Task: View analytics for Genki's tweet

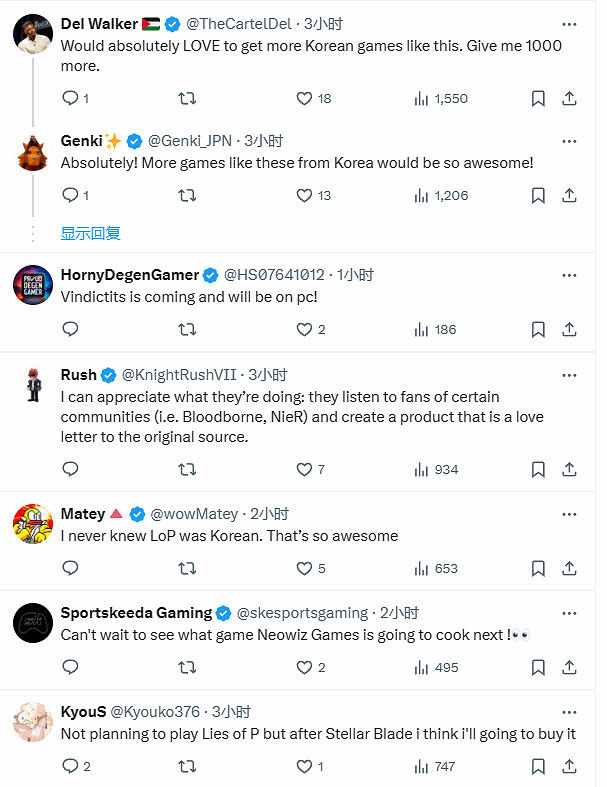Action: (x=422, y=195)
